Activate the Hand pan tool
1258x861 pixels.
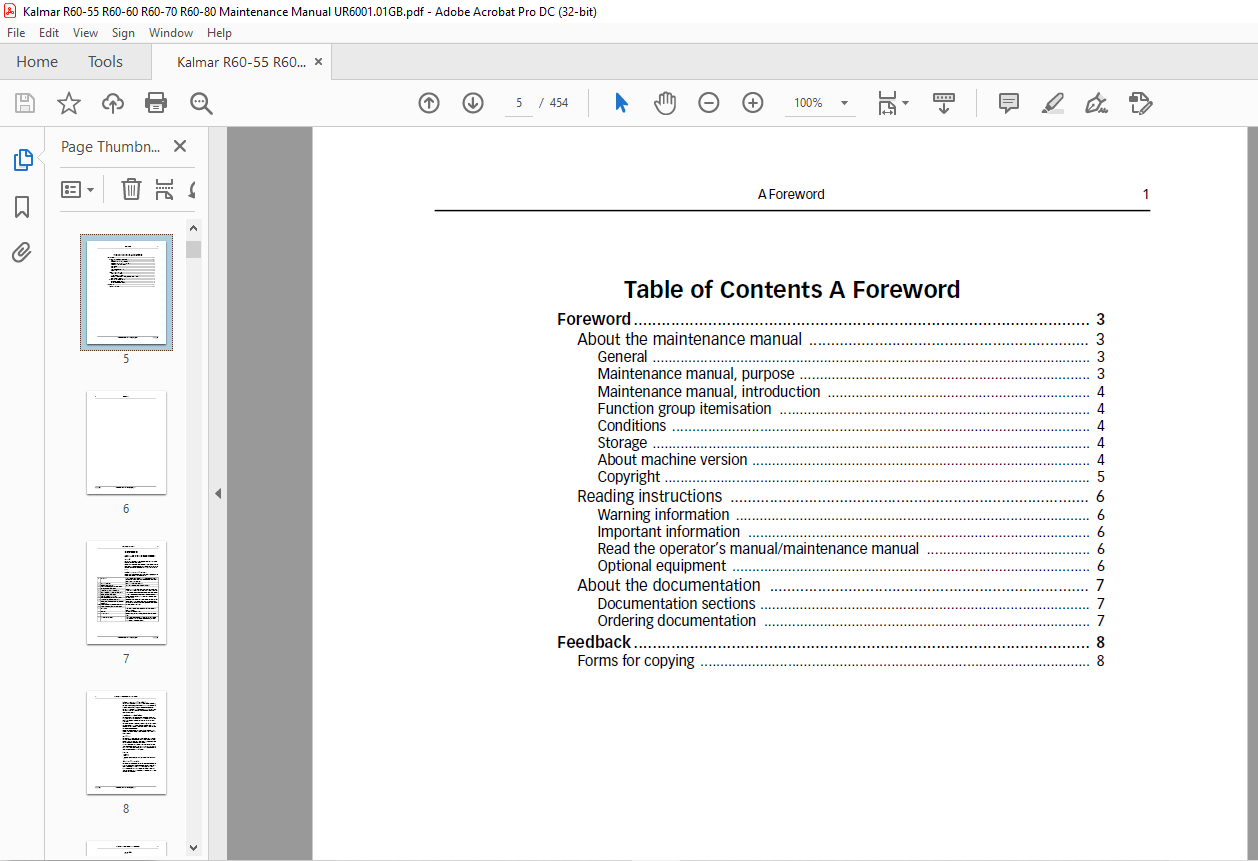coord(665,103)
